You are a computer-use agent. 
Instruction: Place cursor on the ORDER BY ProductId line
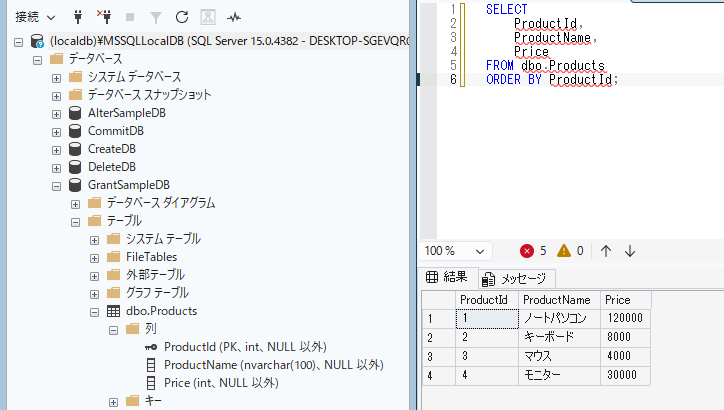552,79
